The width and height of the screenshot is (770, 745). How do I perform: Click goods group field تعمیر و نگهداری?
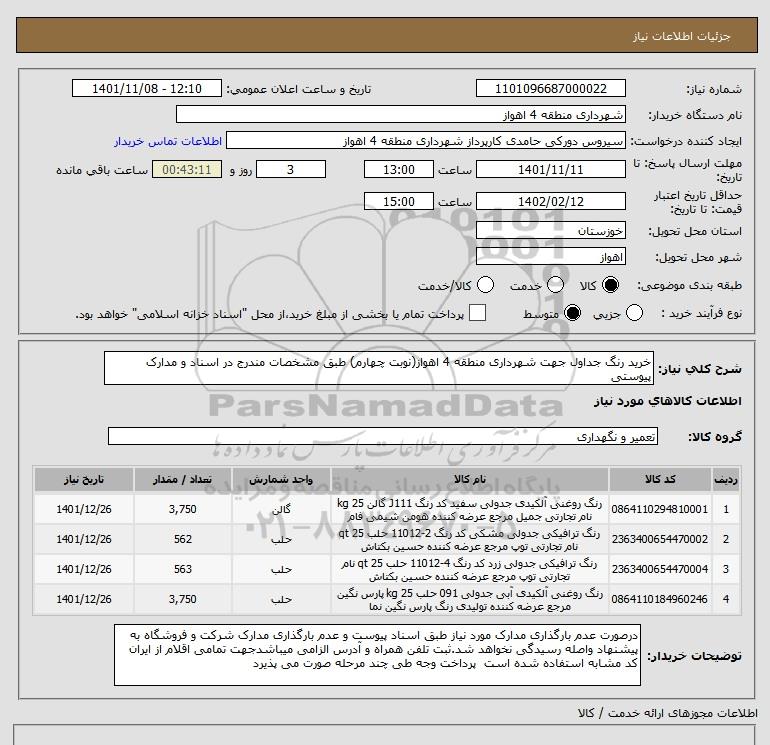[383, 436]
